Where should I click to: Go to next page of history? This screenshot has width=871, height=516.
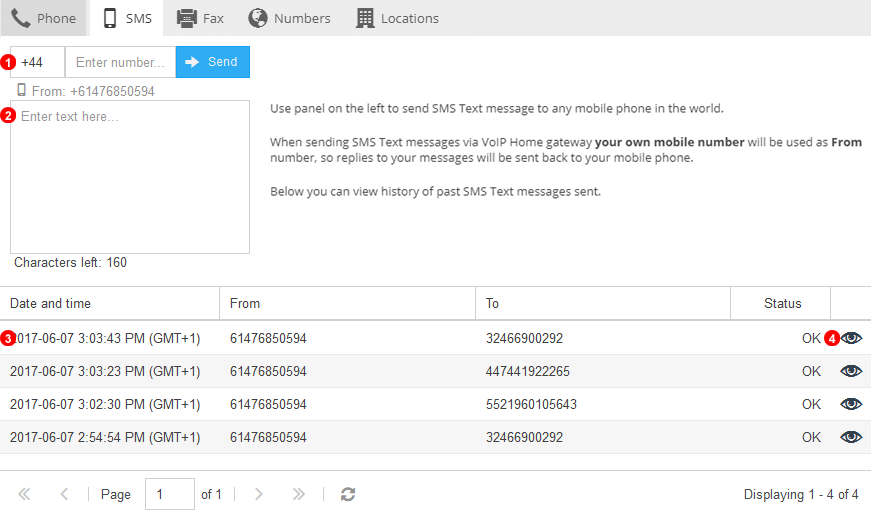tap(258, 494)
